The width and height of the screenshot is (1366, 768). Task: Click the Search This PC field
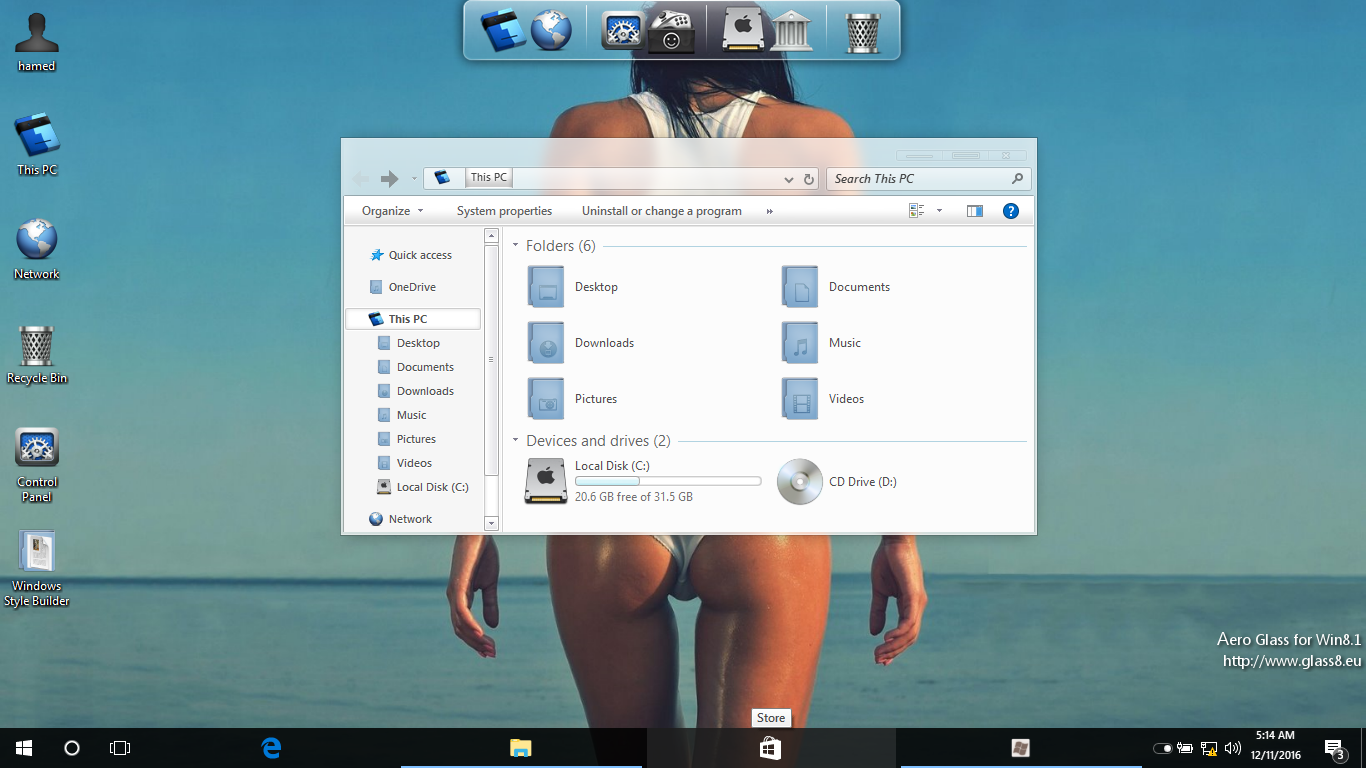point(918,179)
